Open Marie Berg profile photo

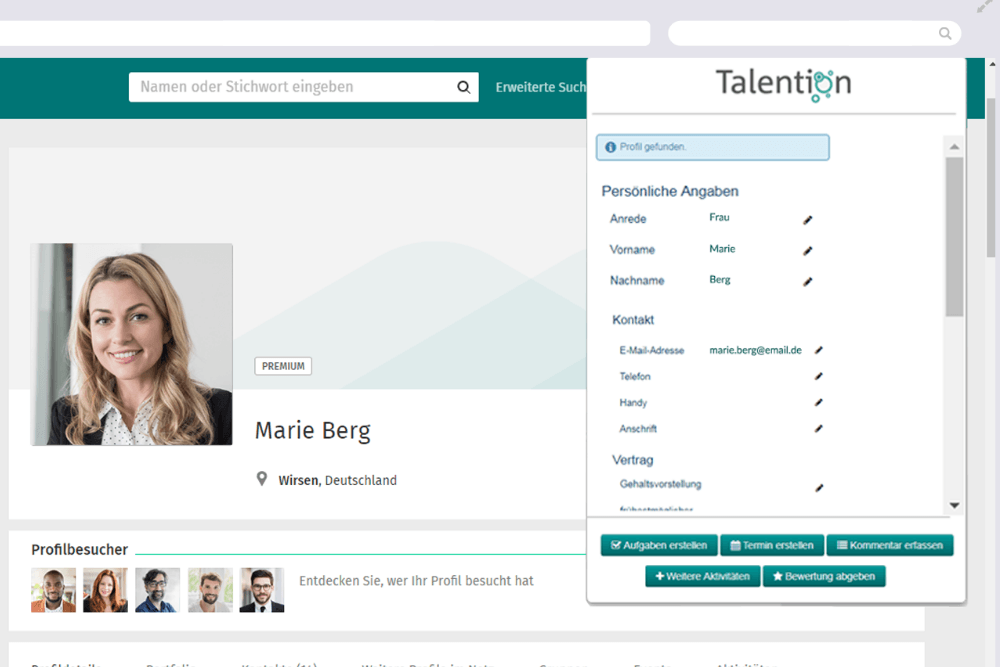[132, 344]
